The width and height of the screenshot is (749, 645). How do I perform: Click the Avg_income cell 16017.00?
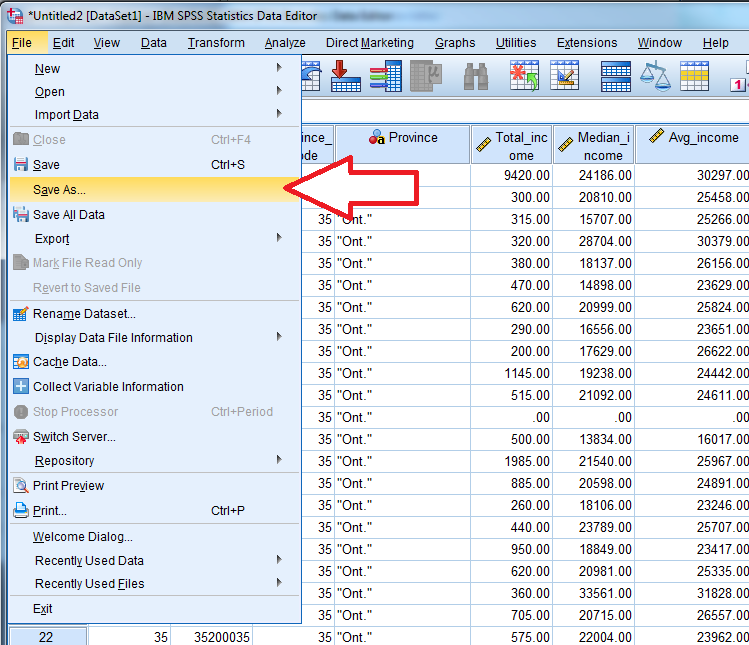[693, 439]
